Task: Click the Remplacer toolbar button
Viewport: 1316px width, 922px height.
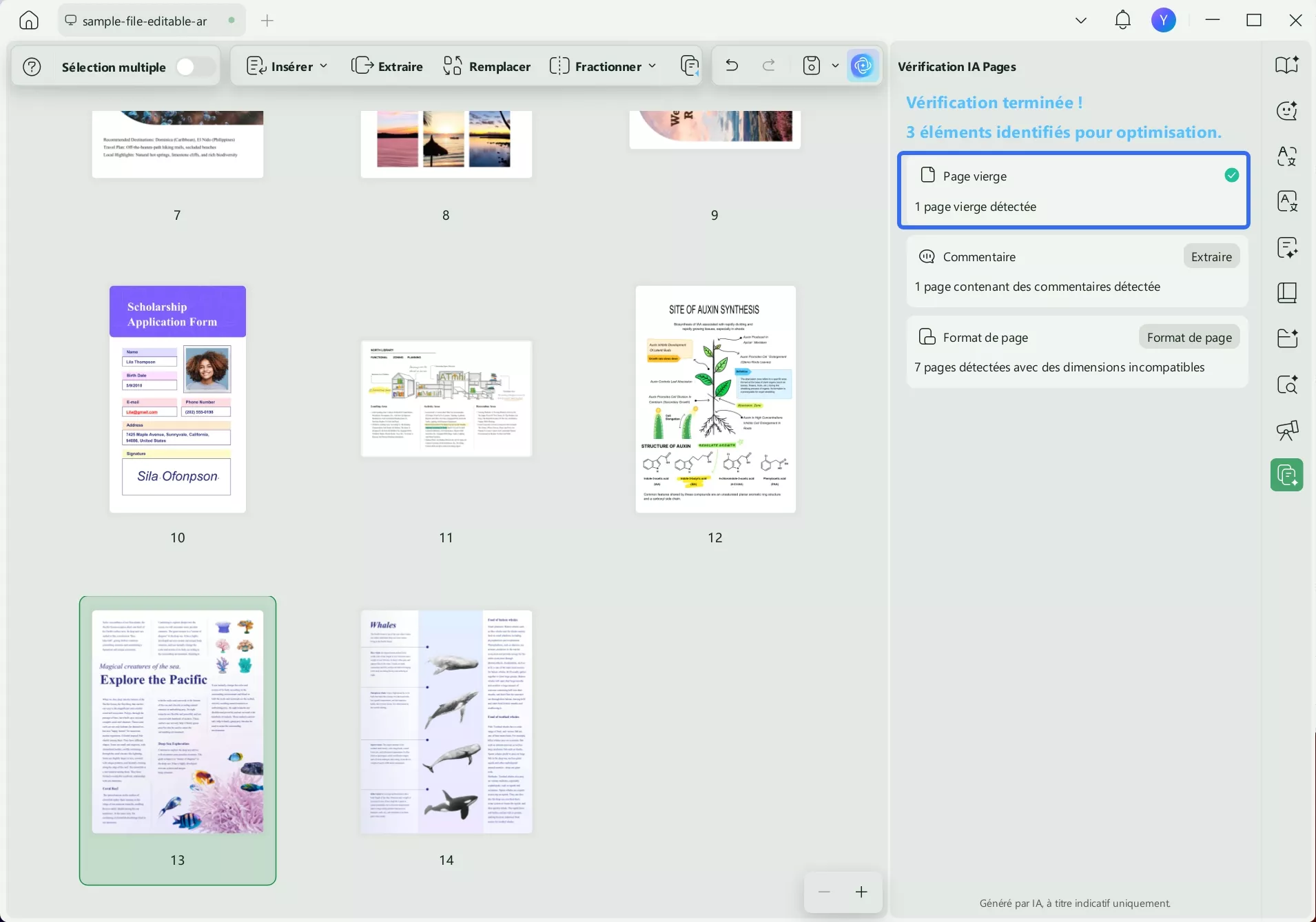Action: click(486, 66)
